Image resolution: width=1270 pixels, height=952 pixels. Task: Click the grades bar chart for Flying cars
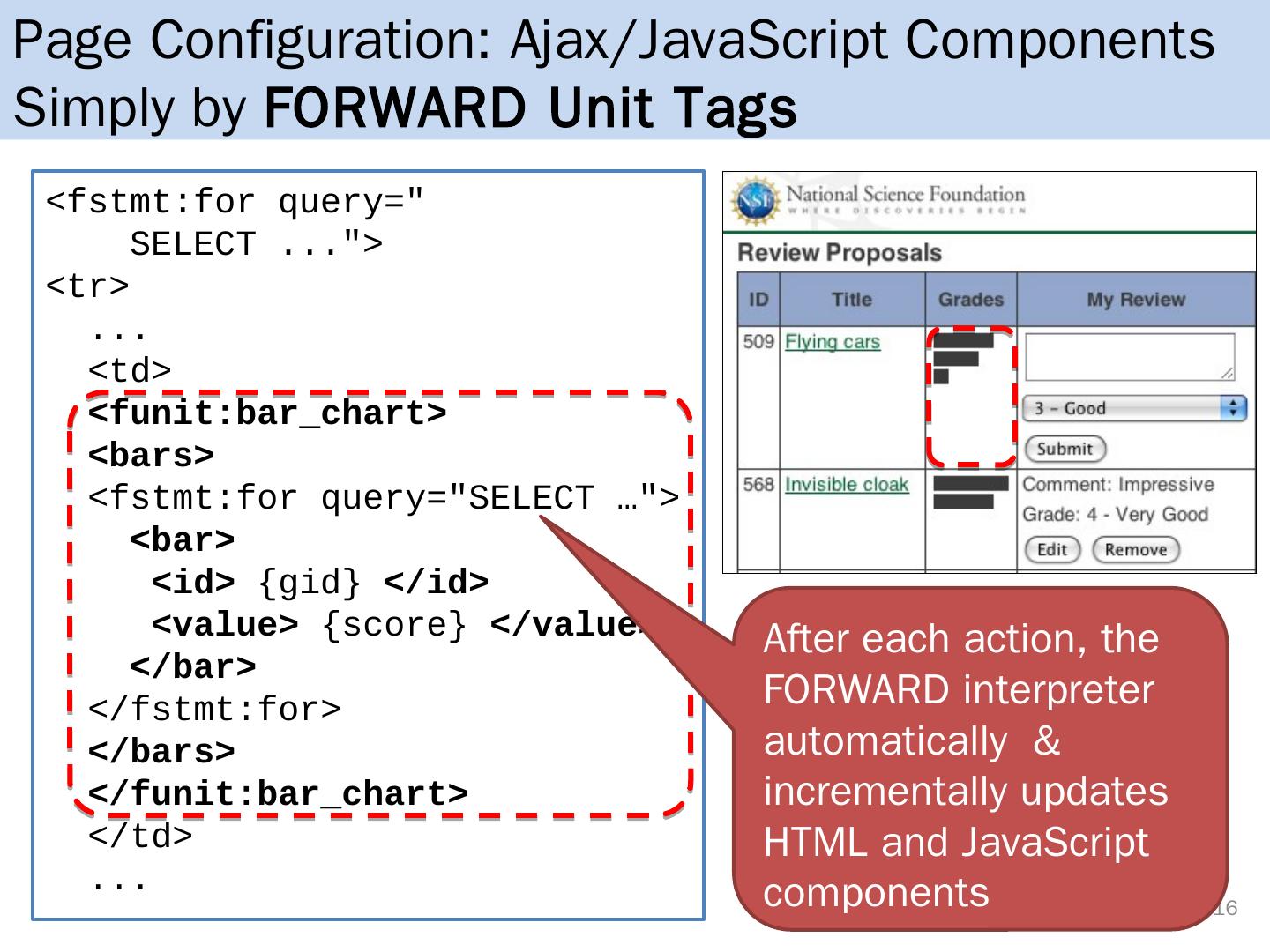point(963,358)
